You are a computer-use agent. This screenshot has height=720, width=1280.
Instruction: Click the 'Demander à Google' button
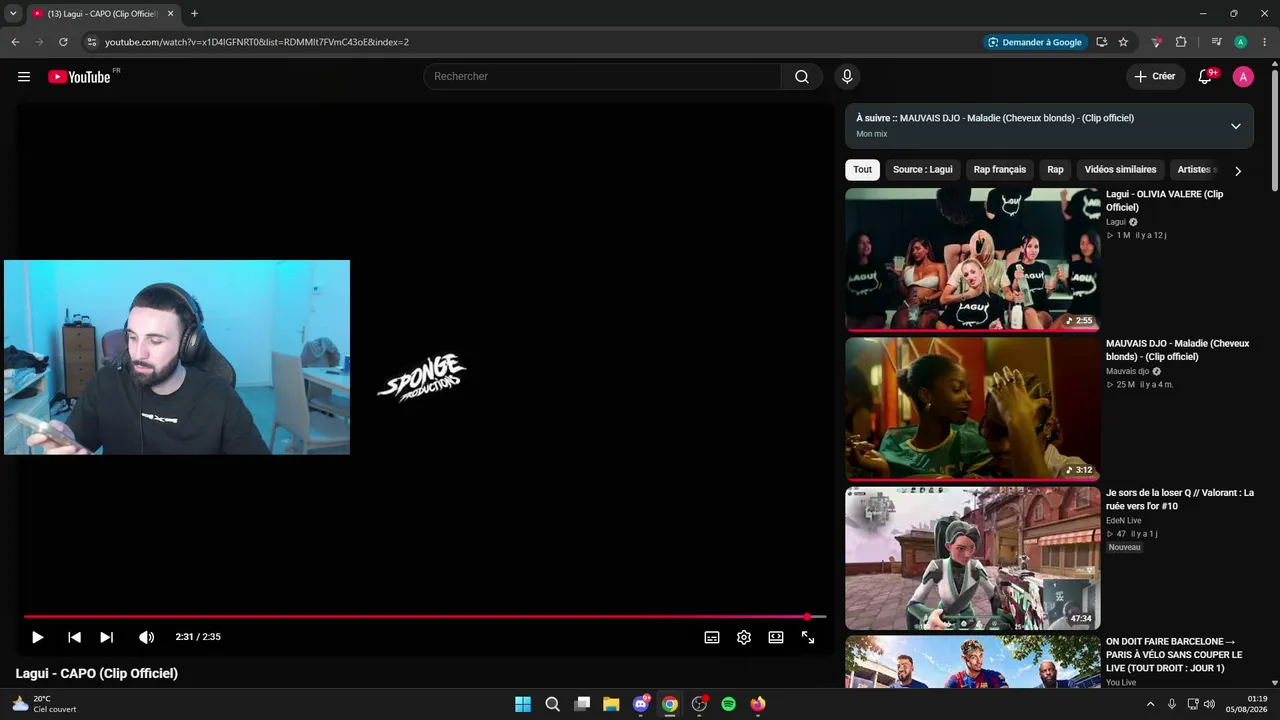[1035, 42]
